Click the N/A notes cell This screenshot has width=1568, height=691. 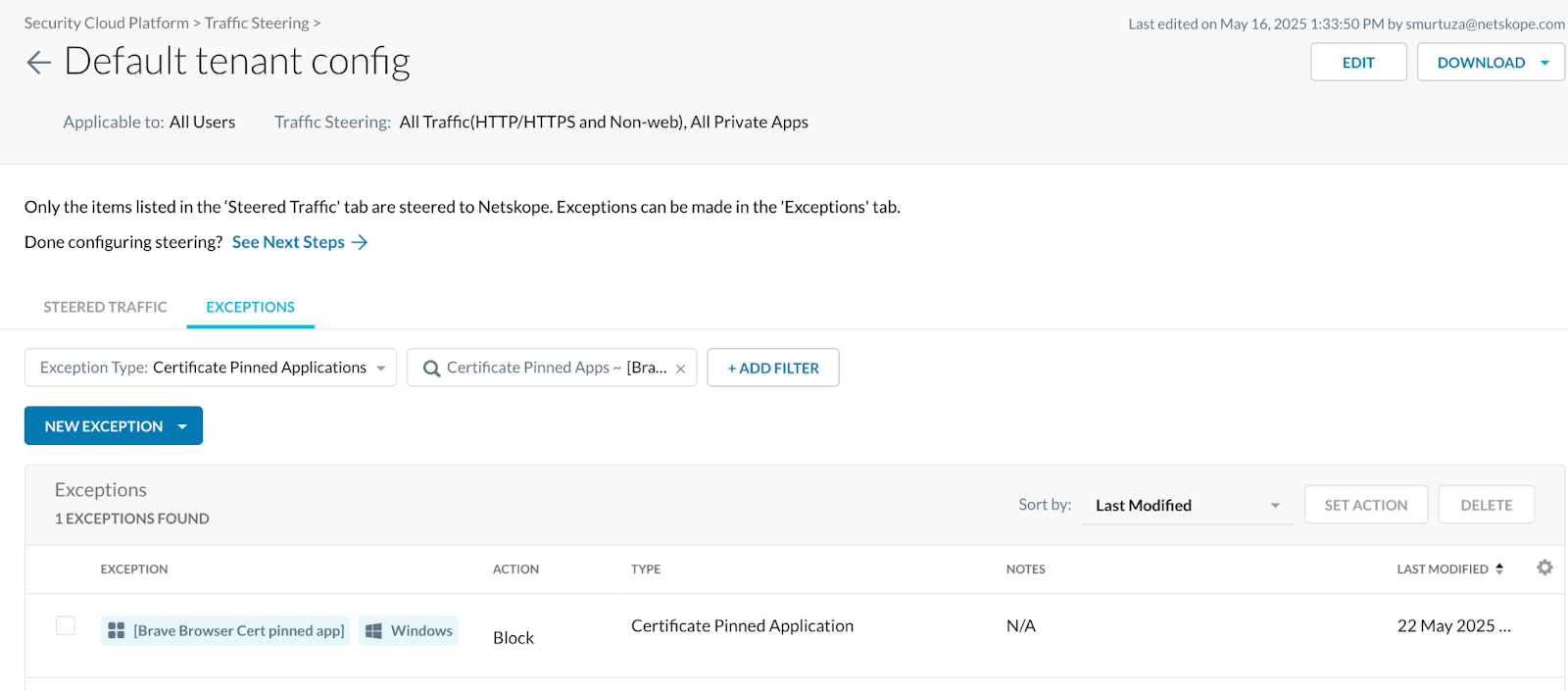(1021, 625)
